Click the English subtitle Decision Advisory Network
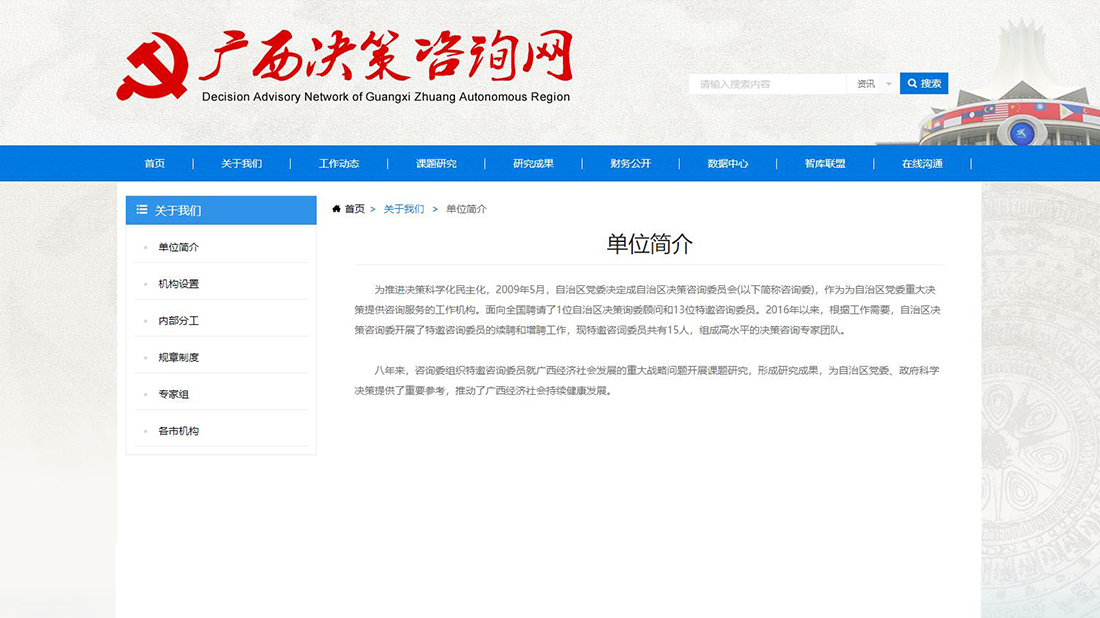Viewport: 1100px width, 618px height. click(x=386, y=97)
